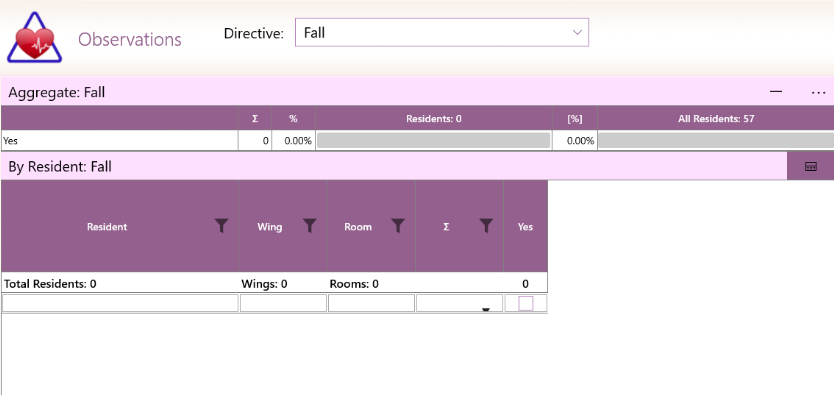
Task: Click the Room filter row input field
Action: click(371, 303)
